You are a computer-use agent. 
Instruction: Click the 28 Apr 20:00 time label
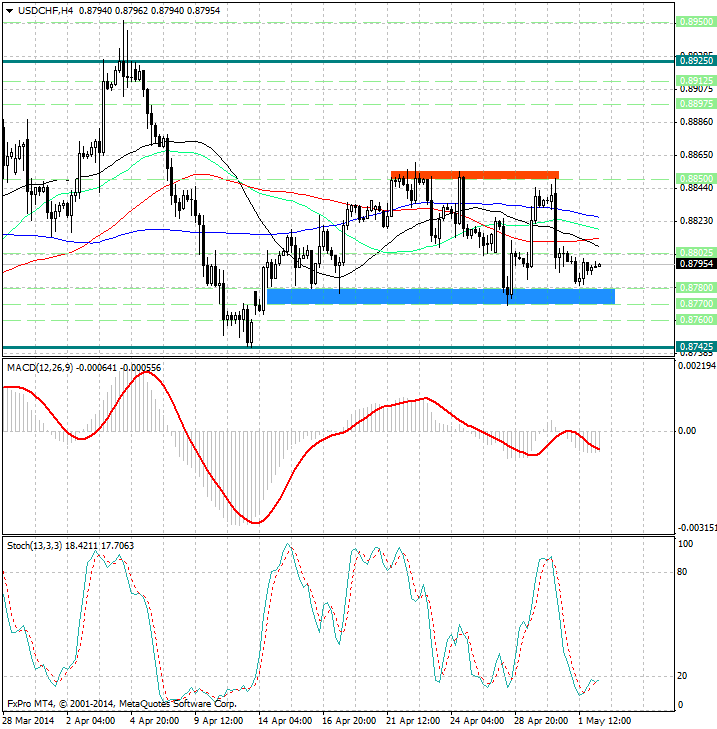tap(541, 721)
